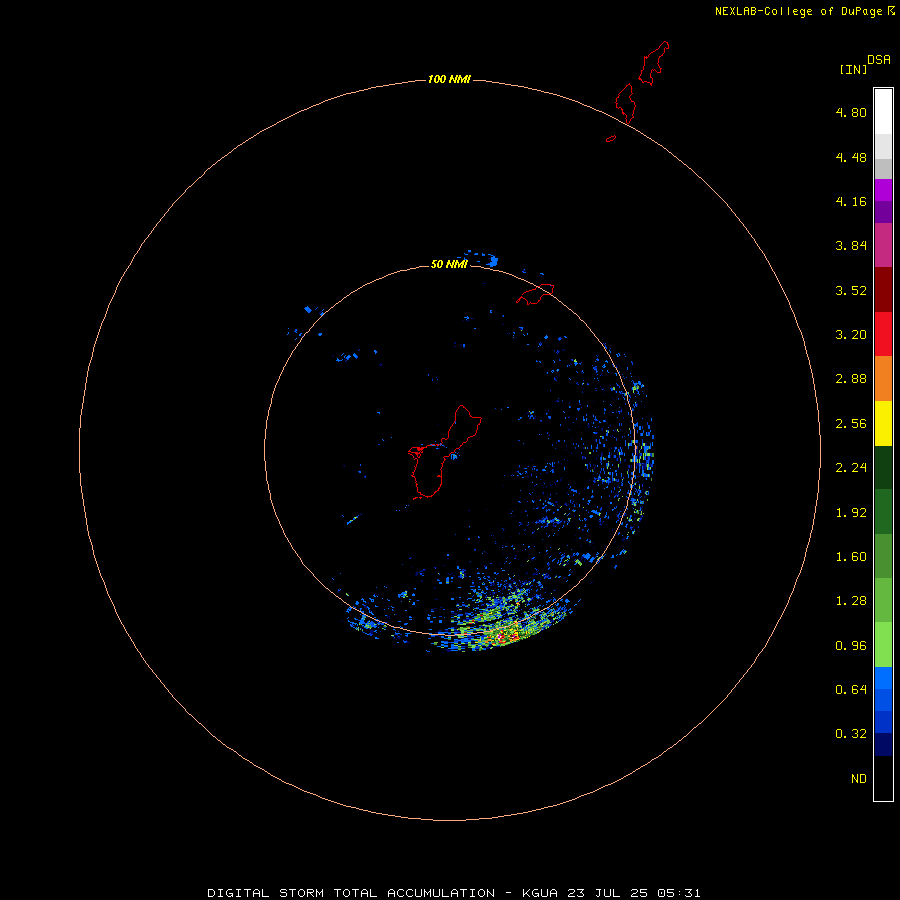Viewport: 900px width, 900px height.
Task: Click the Saipan island outline at top right
Action: pos(654,63)
